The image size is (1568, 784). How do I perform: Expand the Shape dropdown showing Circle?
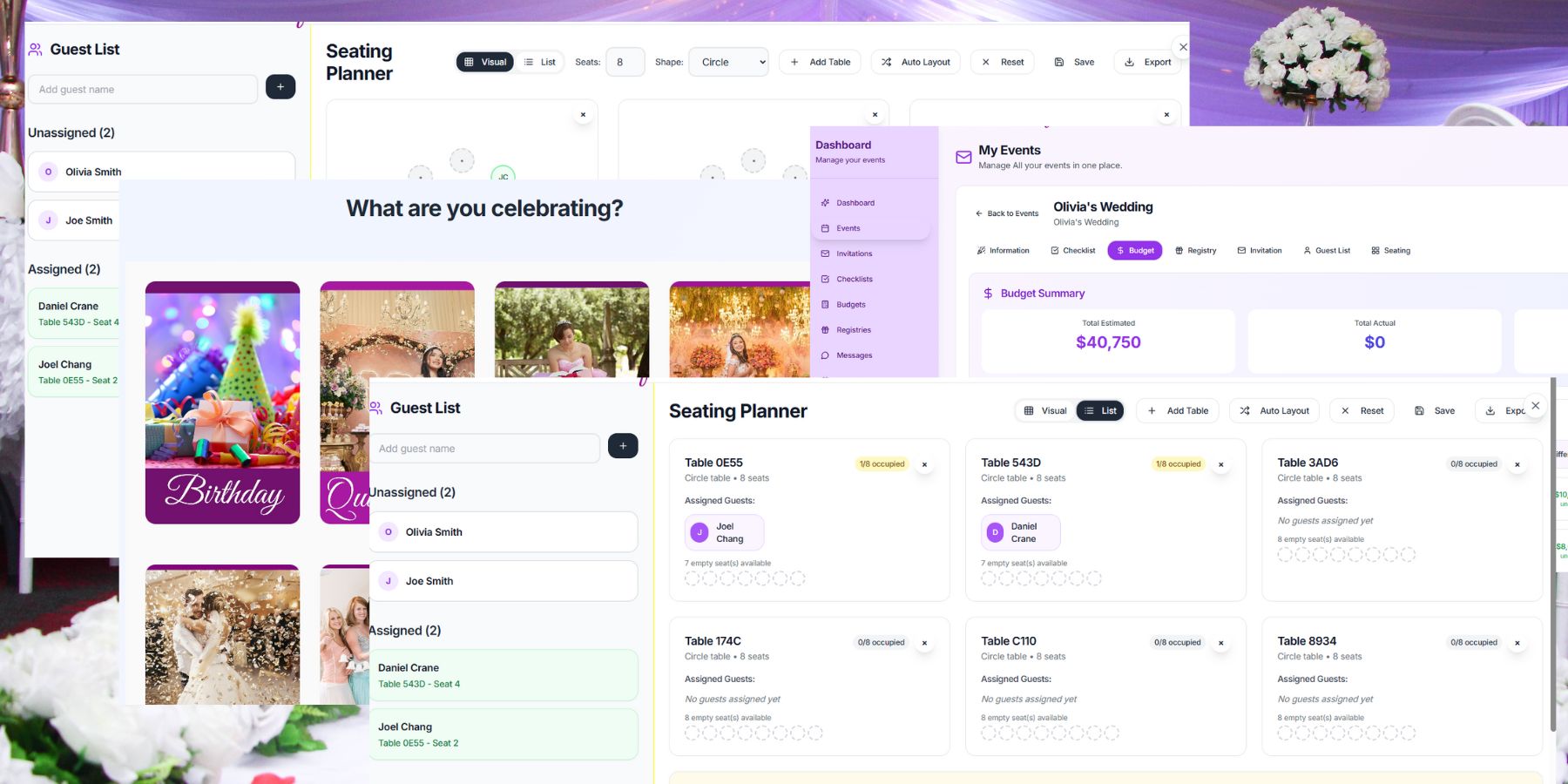(x=728, y=62)
